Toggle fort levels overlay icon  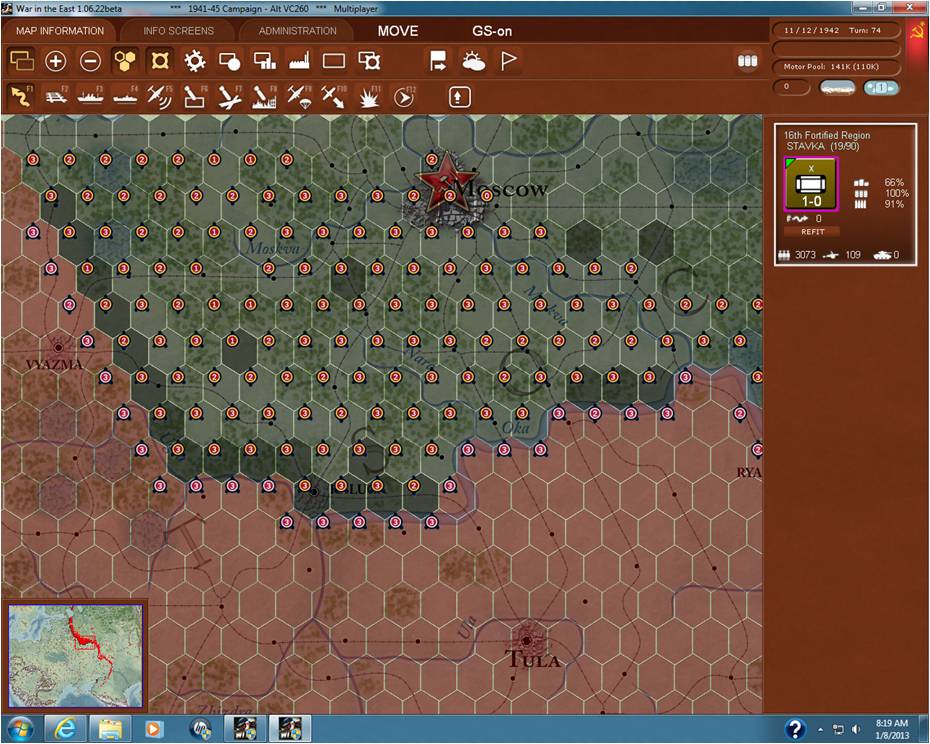pos(160,61)
